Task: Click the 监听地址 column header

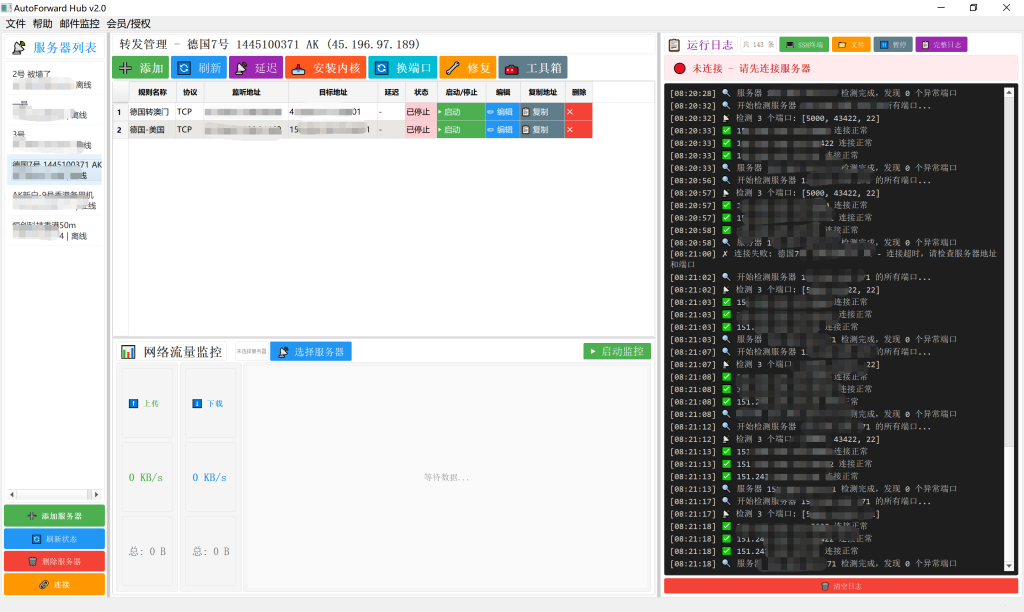Action: click(x=246, y=92)
